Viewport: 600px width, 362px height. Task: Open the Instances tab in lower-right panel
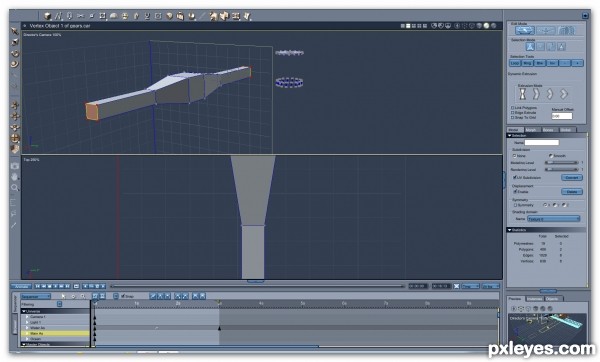[535, 299]
